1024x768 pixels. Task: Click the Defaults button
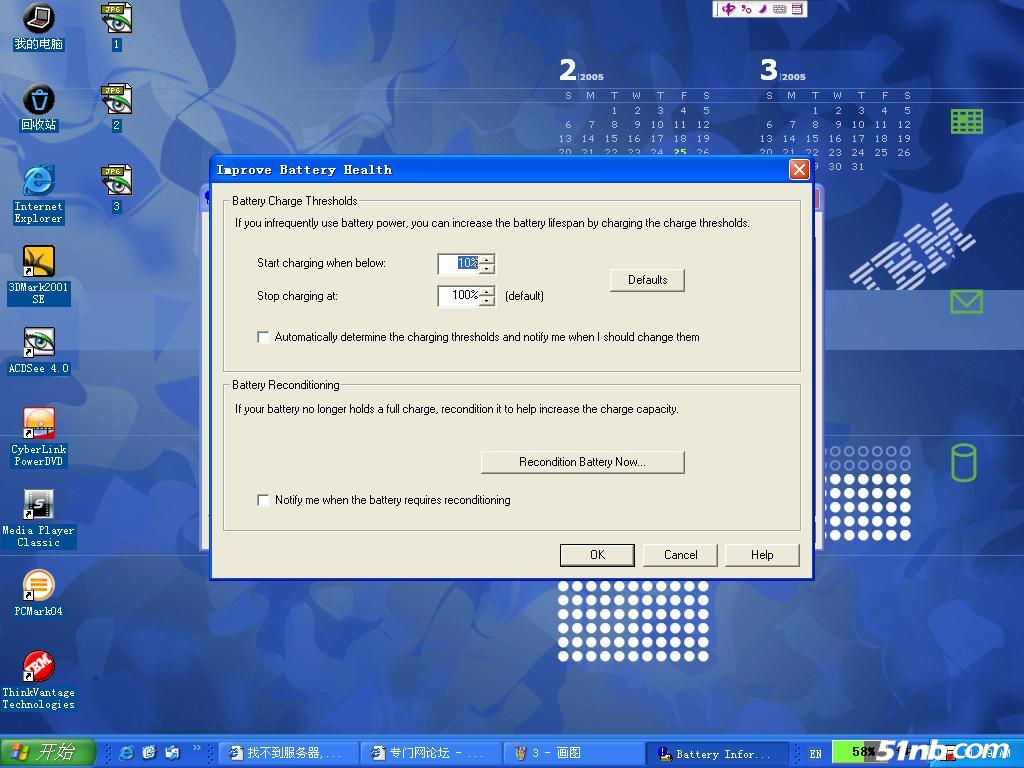tap(647, 280)
